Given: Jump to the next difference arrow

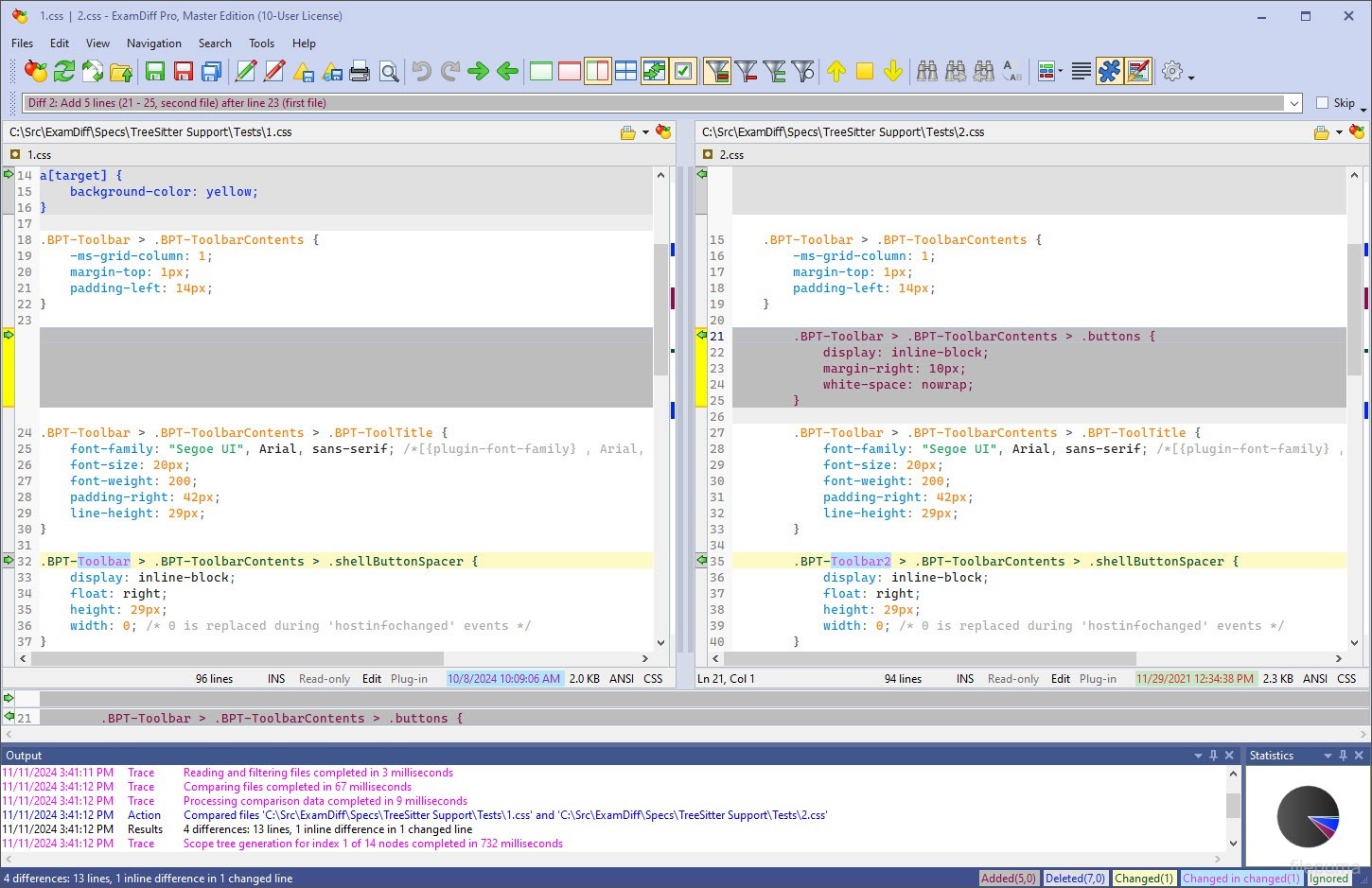Looking at the screenshot, I should (478, 71).
